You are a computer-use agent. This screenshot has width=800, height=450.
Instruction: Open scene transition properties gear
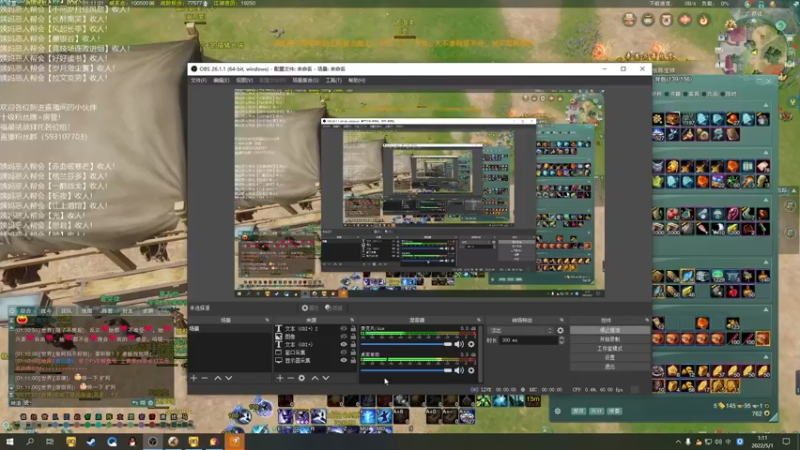pos(560,331)
